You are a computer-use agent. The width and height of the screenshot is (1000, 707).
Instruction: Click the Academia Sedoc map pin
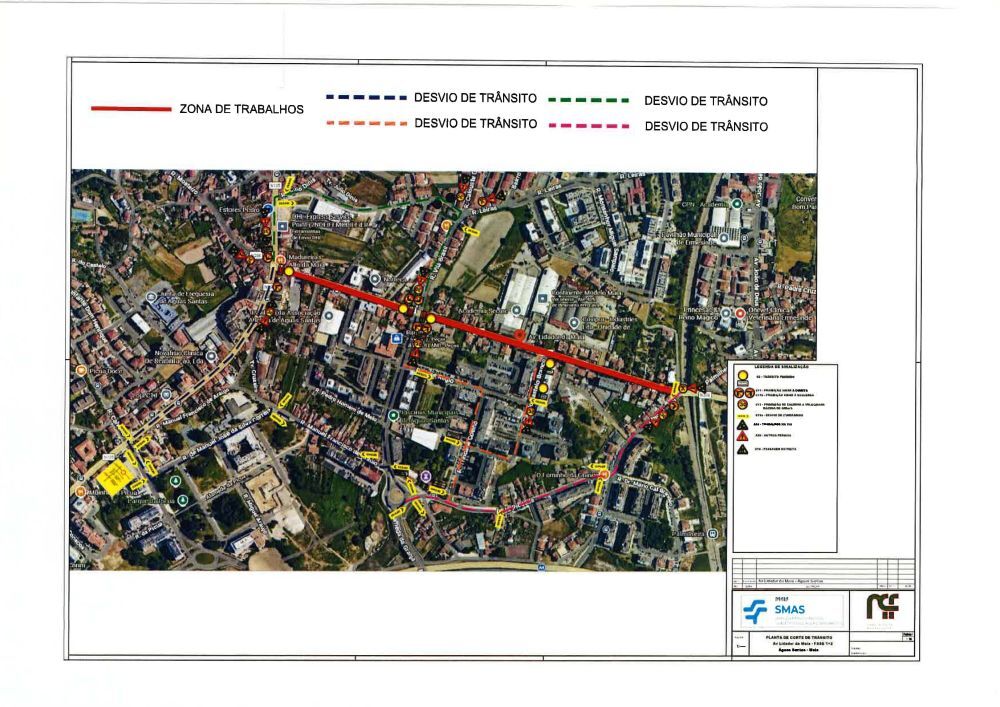517,310
